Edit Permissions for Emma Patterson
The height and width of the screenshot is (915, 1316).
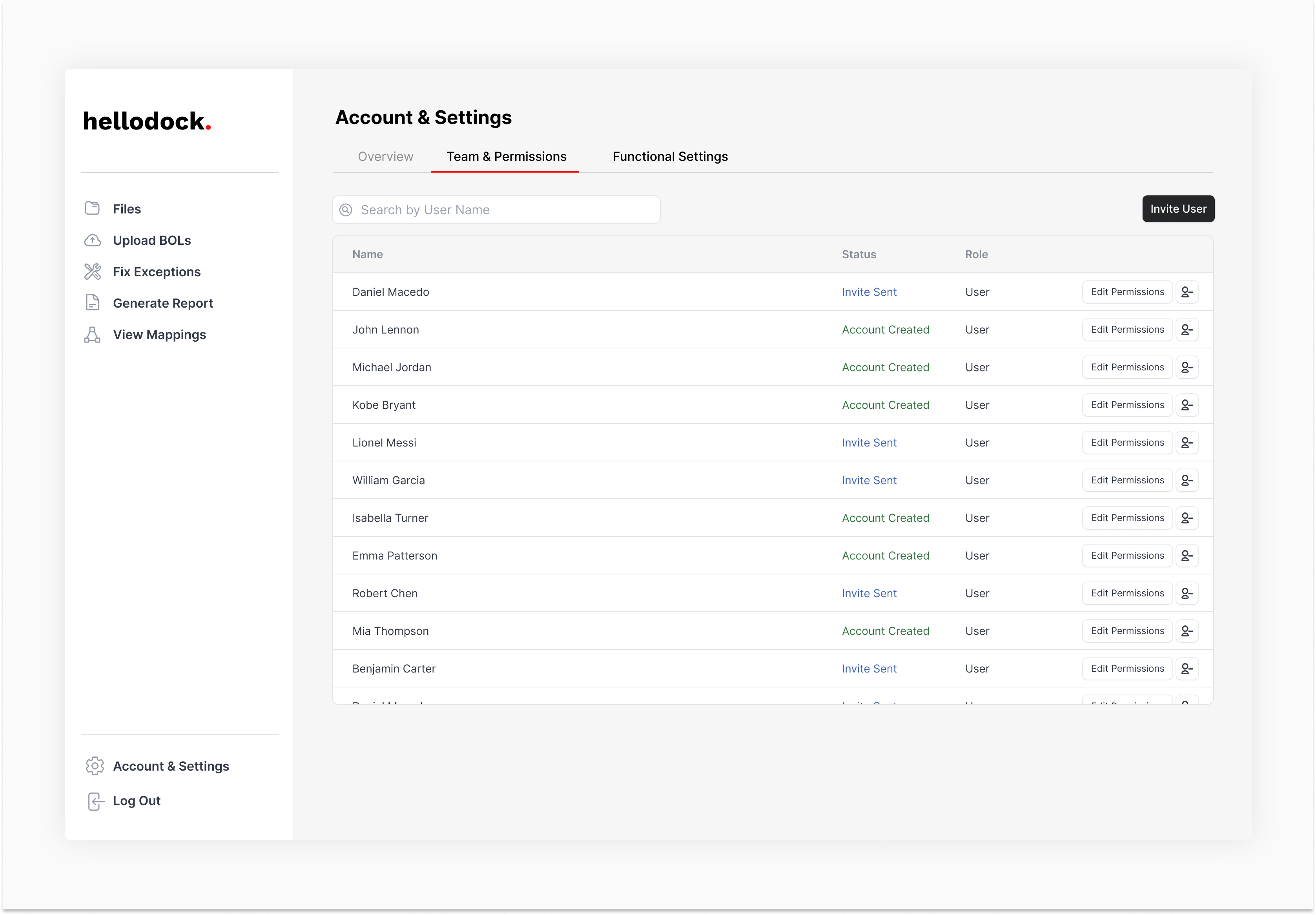pyautogui.click(x=1127, y=556)
